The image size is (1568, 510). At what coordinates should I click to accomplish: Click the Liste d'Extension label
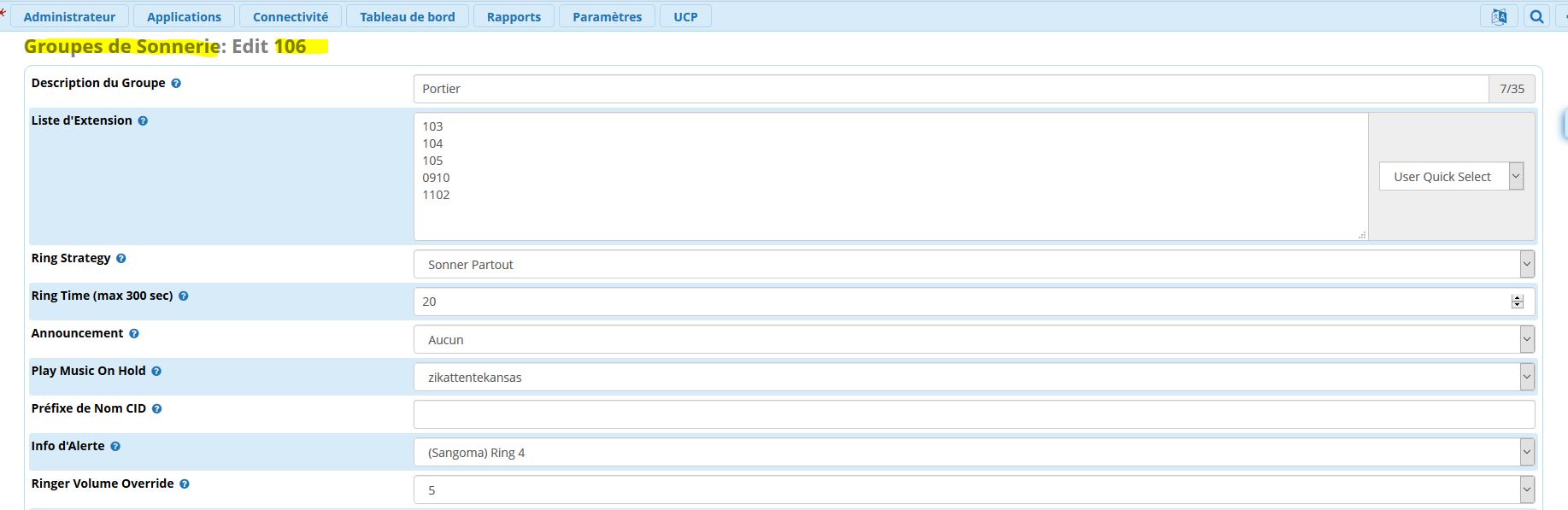82,120
